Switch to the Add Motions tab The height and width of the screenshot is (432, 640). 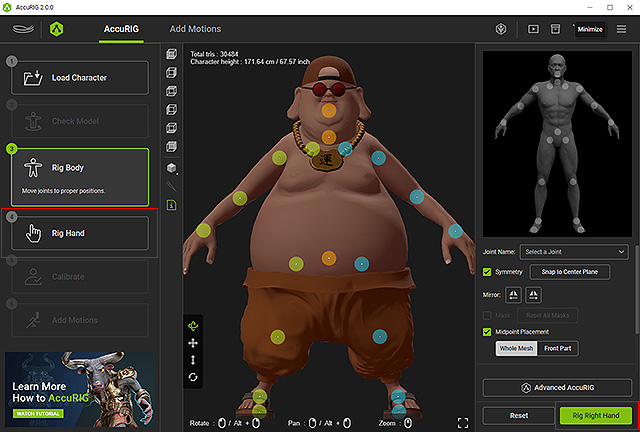click(195, 29)
